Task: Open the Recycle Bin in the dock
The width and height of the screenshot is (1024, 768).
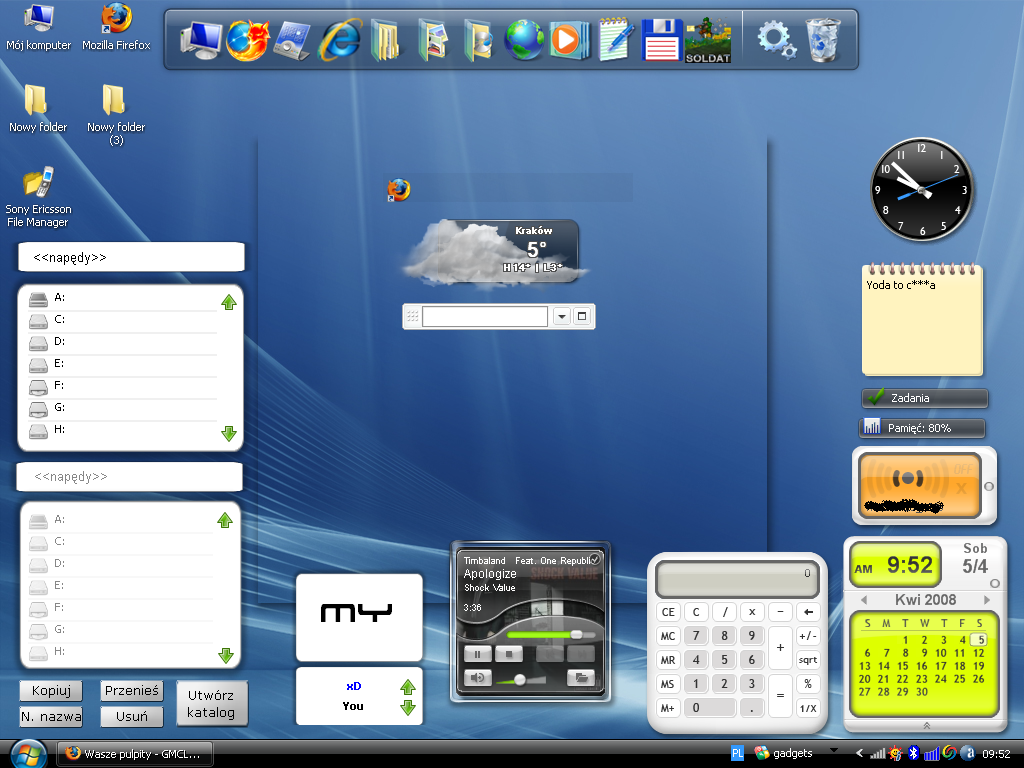Action: [x=823, y=40]
